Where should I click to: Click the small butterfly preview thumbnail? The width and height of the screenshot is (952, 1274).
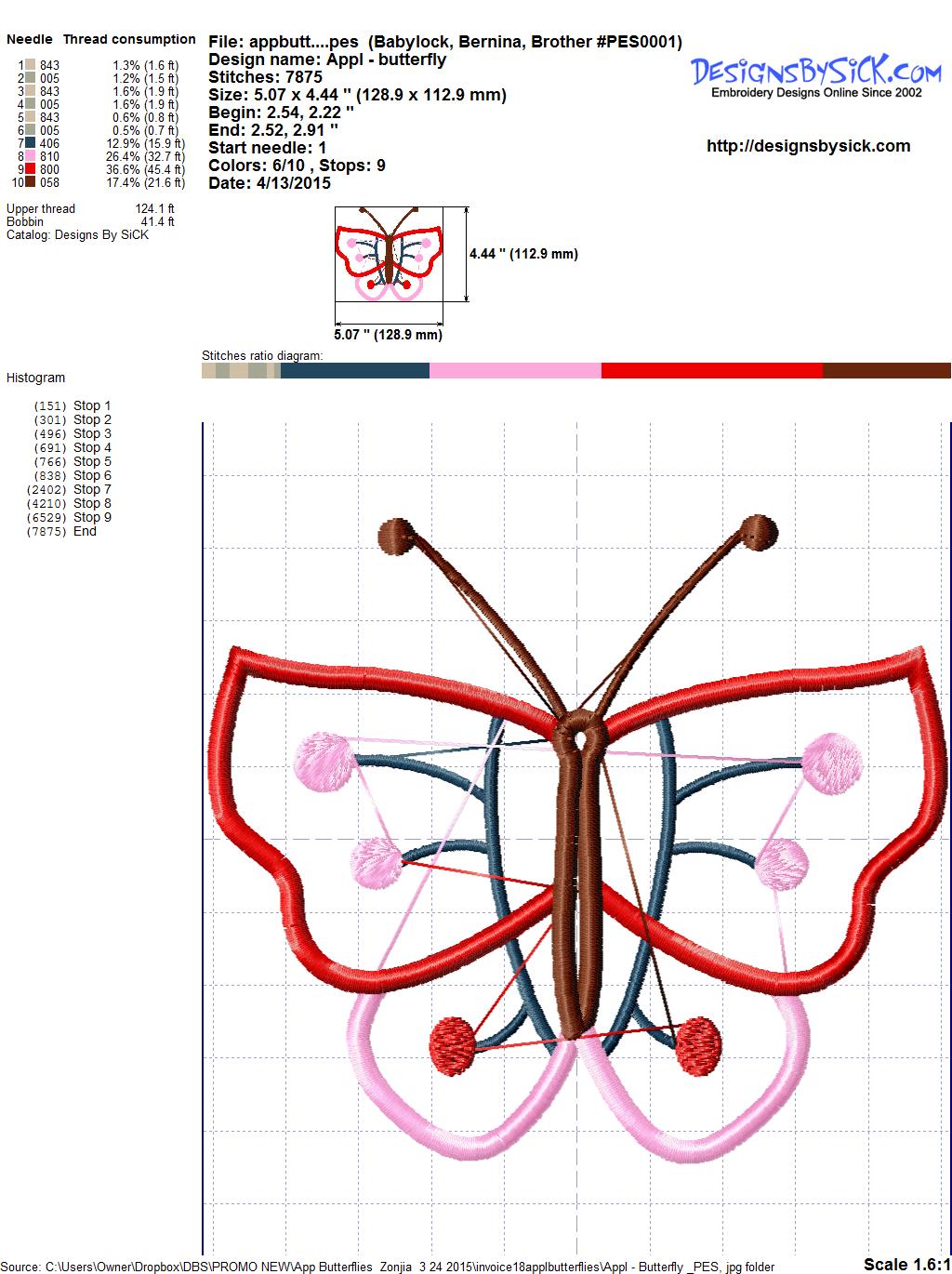[x=388, y=255]
